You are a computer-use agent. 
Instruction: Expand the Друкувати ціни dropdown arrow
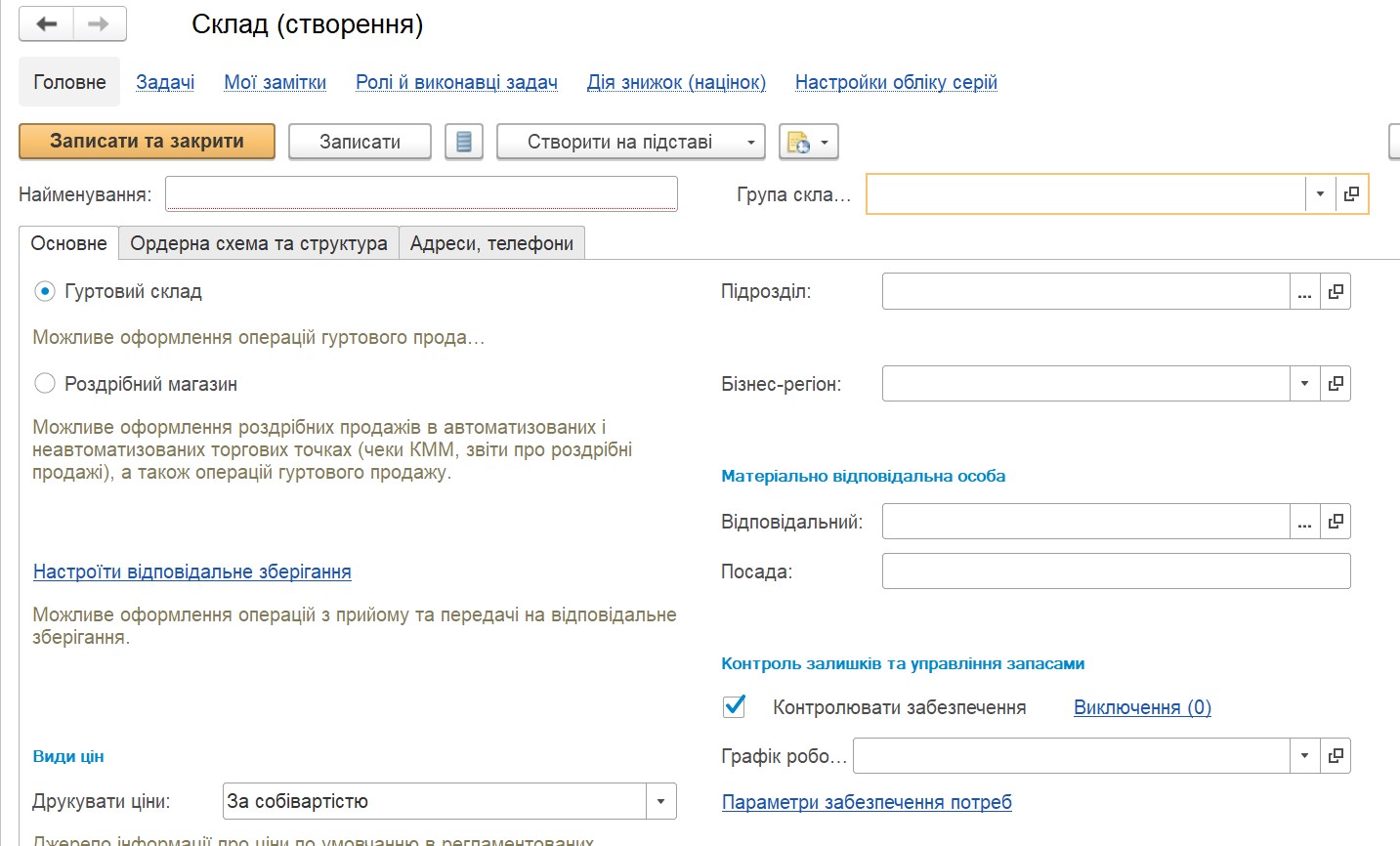[x=660, y=801]
